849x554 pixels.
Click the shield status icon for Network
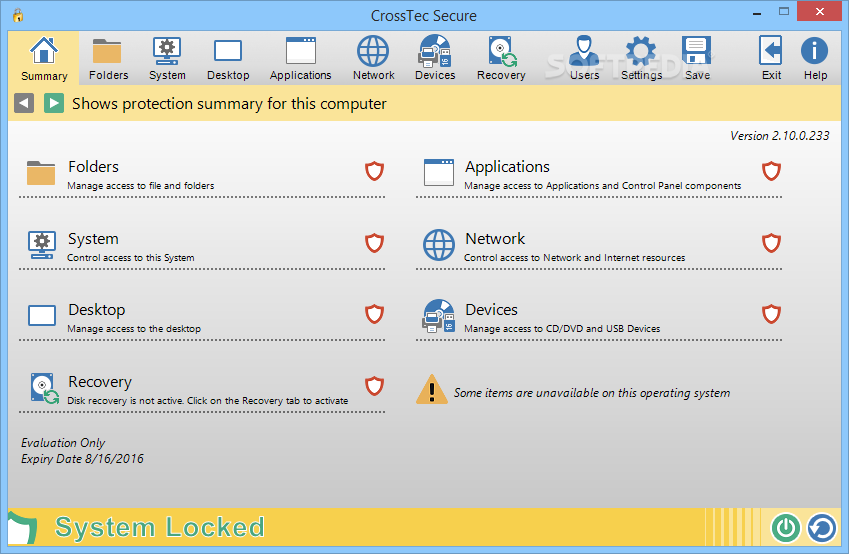[x=771, y=243]
